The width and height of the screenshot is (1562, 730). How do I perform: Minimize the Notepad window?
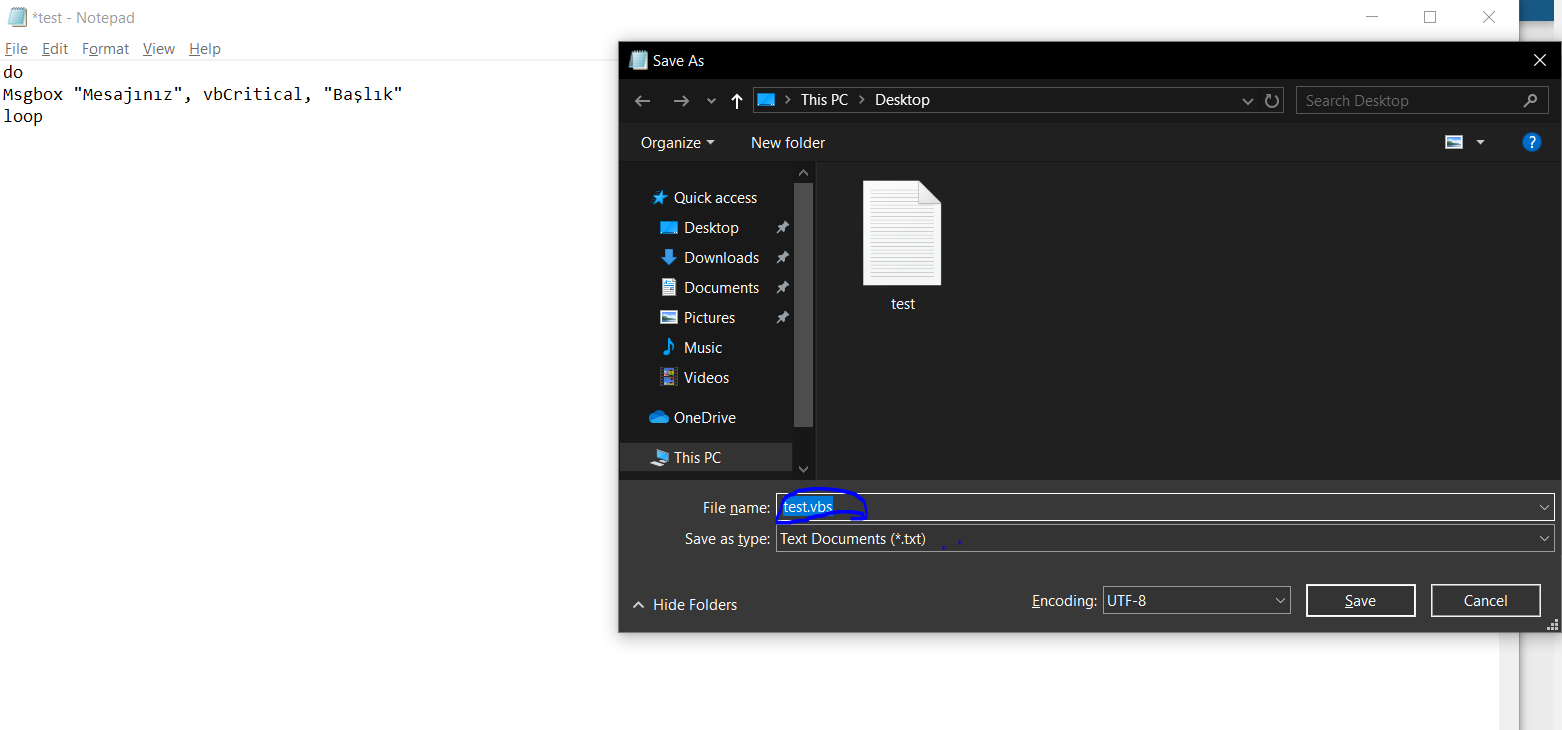click(x=1372, y=17)
